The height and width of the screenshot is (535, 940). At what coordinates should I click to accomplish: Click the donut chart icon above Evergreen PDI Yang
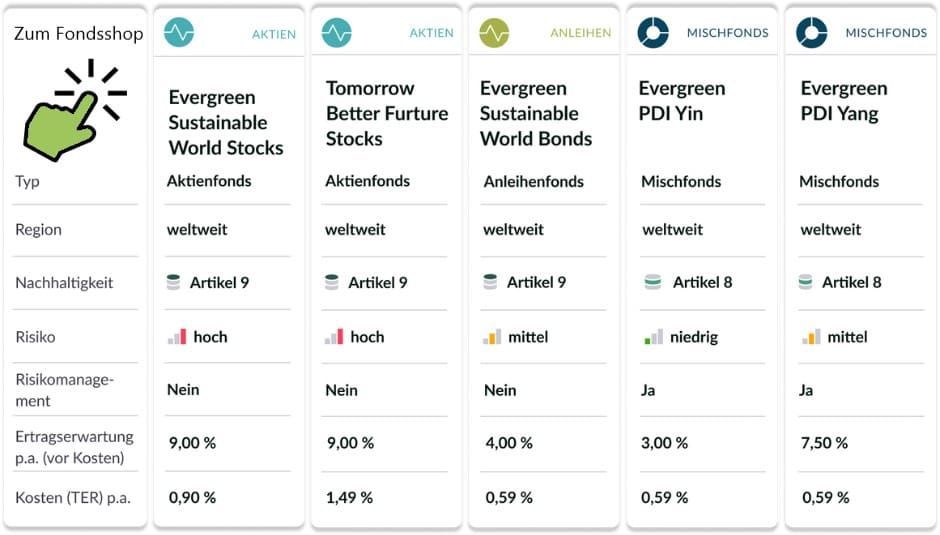pyautogui.click(x=811, y=33)
